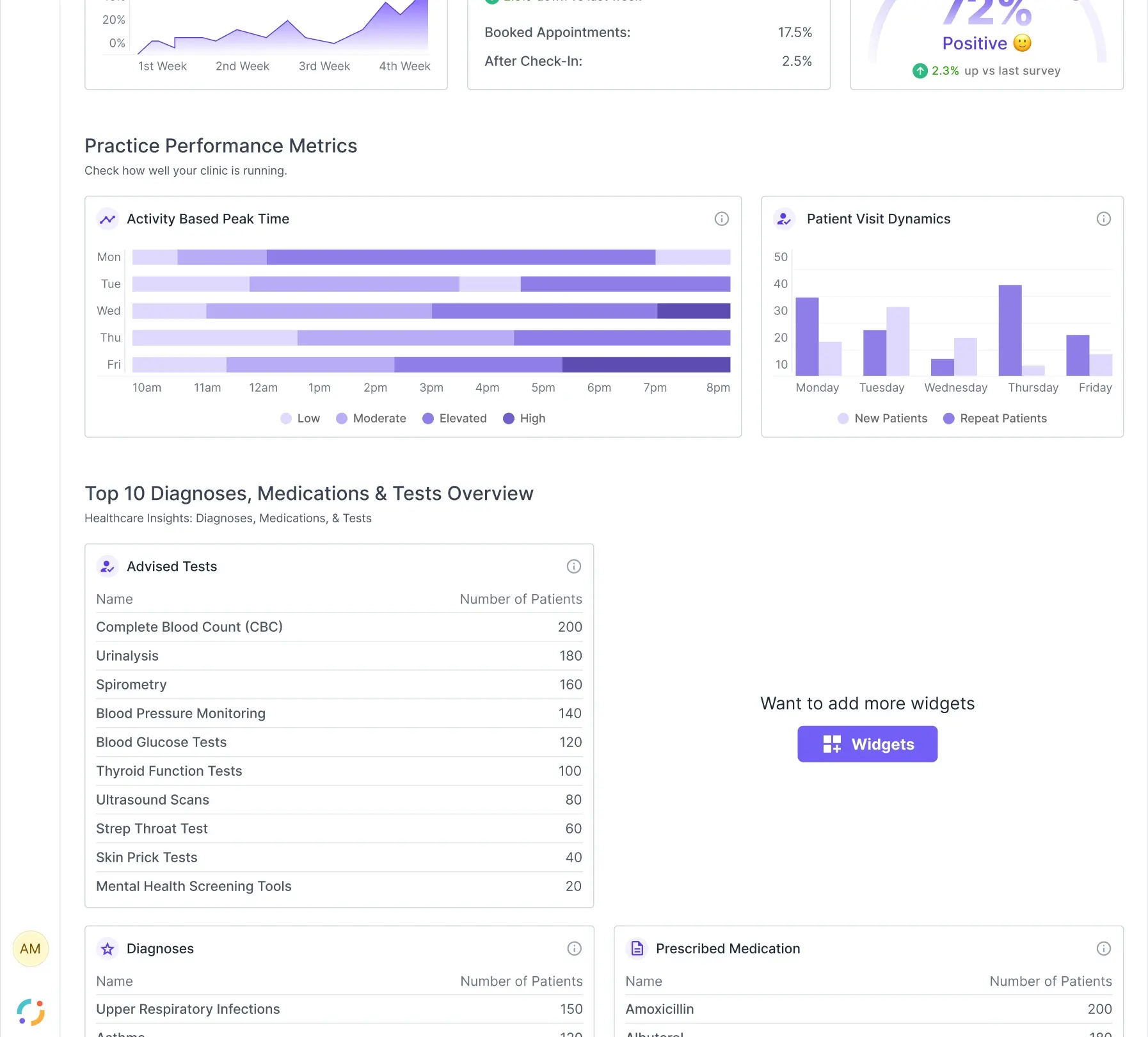Image resolution: width=1148 pixels, height=1037 pixels.
Task: Toggle the Low legend item
Action: [x=300, y=419]
